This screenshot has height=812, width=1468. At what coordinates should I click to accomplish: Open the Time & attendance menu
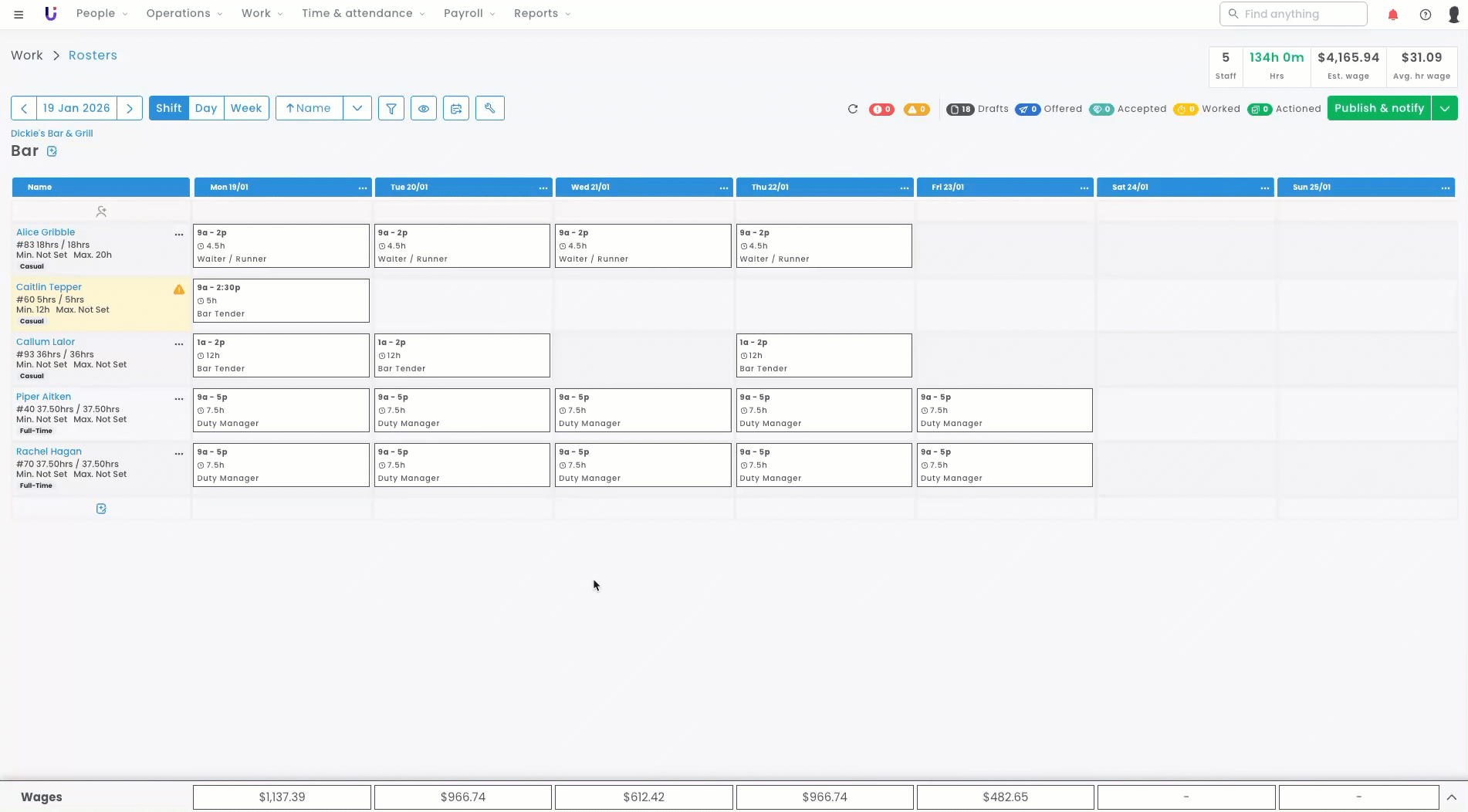point(363,14)
